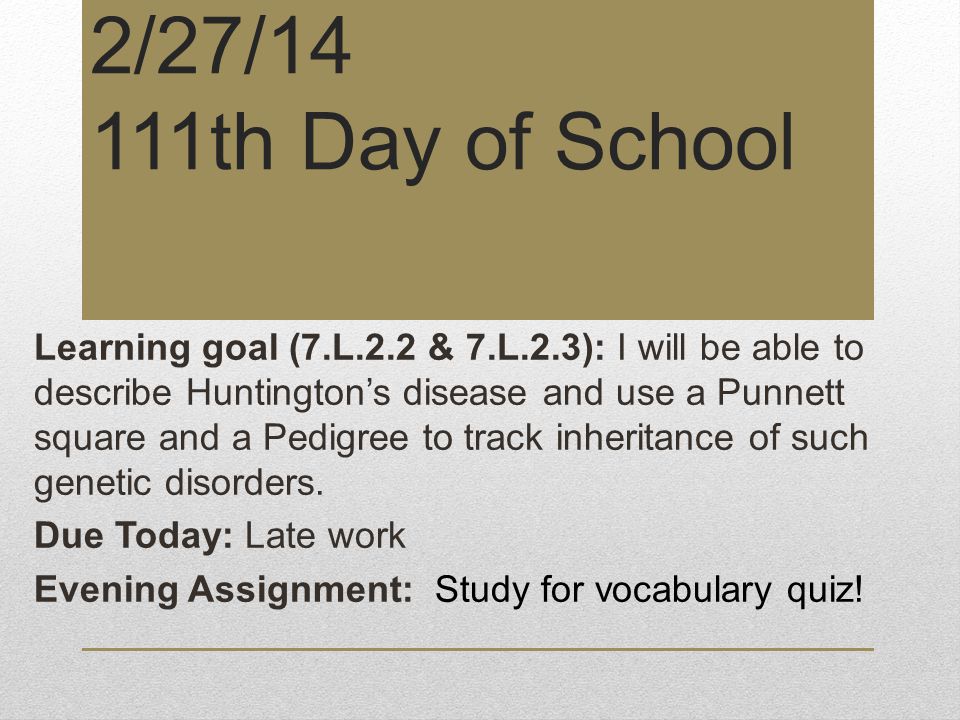
Task: Click the word 'disease' after Huntington's
Action: [465, 393]
